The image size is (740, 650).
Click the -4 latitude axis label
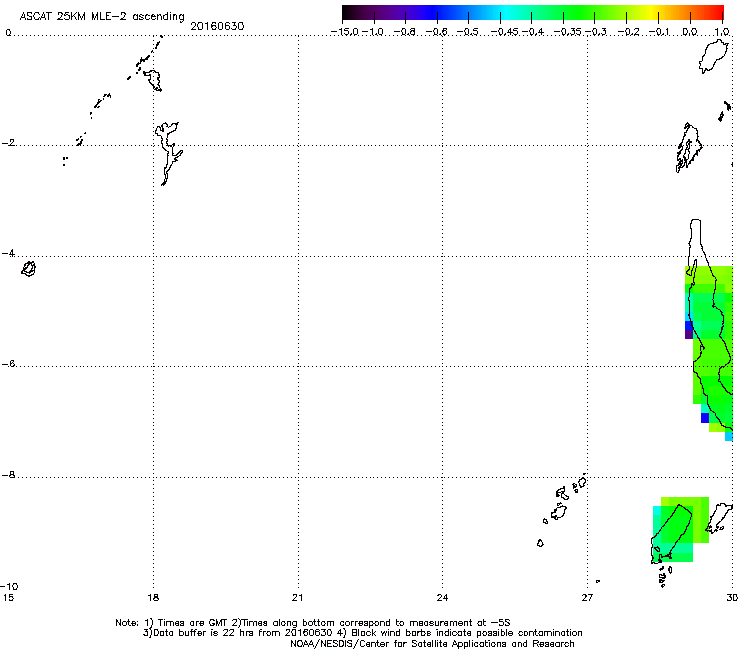pyautogui.click(x=8, y=253)
